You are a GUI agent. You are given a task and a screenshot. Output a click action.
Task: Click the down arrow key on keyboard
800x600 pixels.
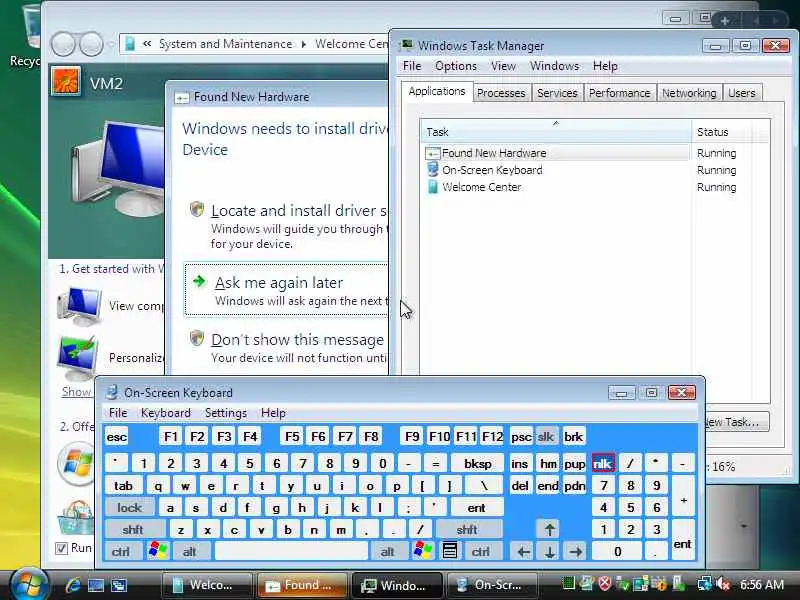(x=549, y=551)
